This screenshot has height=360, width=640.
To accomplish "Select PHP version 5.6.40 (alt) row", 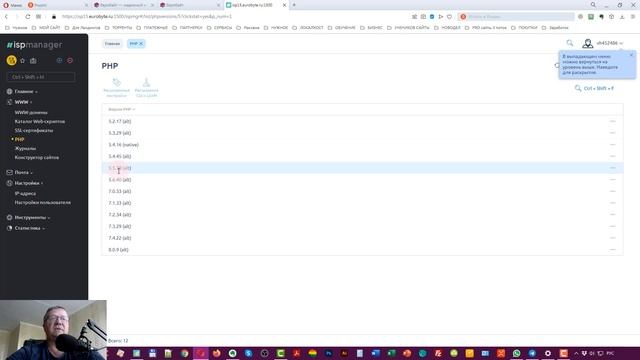I will pos(362,180).
